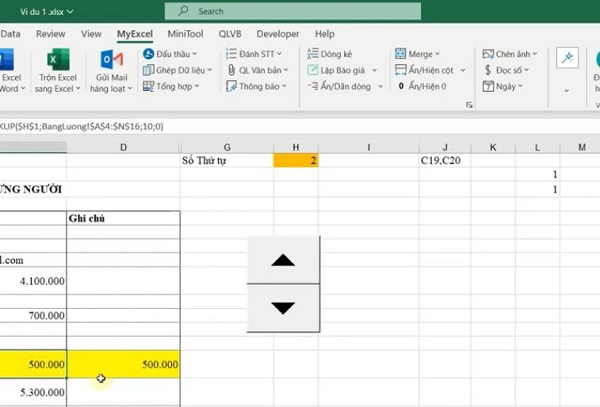The height and width of the screenshot is (407, 600).
Task: Expand the Ghép Dữ liệu dropdown arrow
Action: pos(209,70)
